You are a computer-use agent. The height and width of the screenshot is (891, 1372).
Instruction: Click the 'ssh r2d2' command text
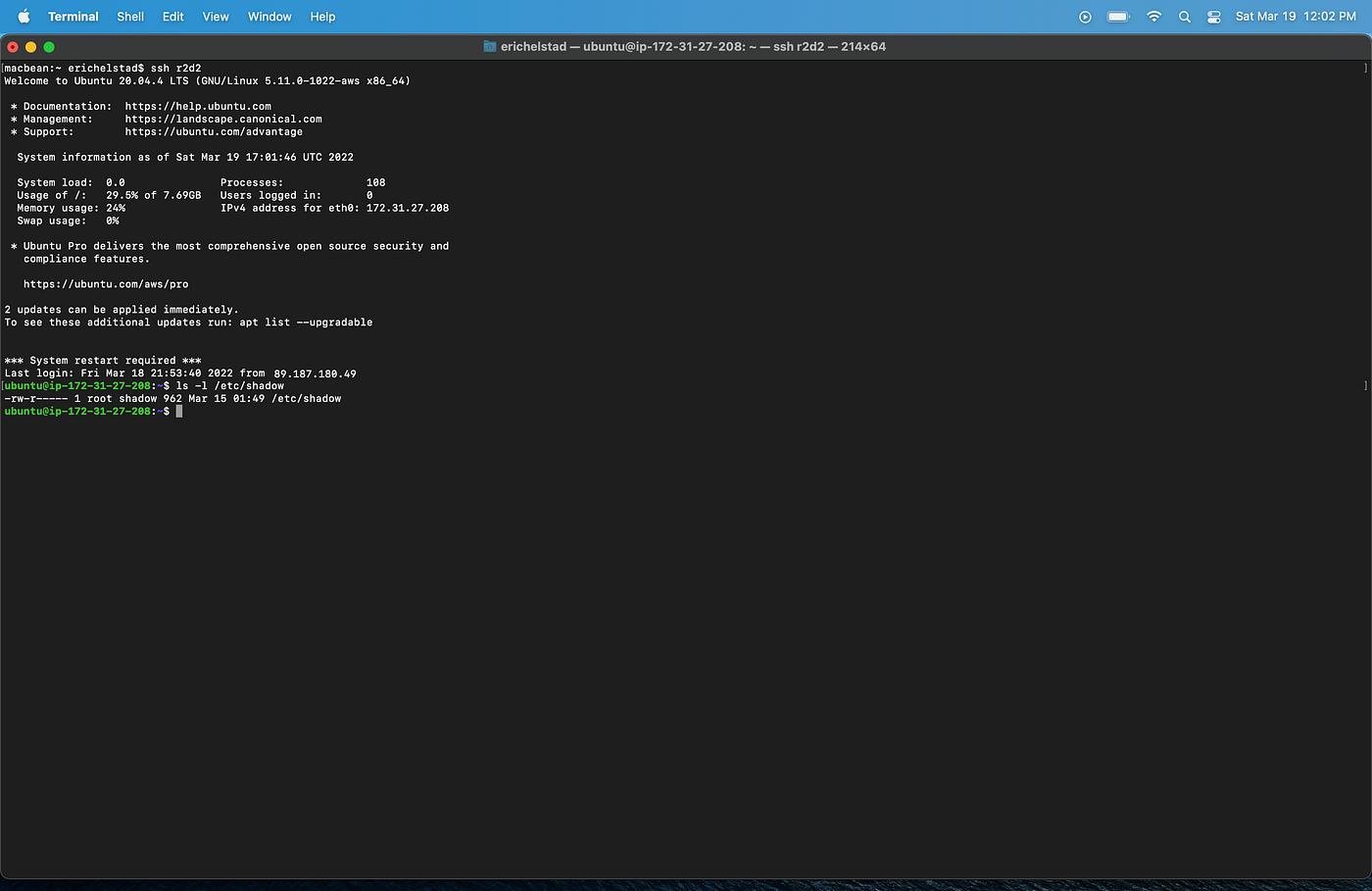pyautogui.click(x=176, y=69)
